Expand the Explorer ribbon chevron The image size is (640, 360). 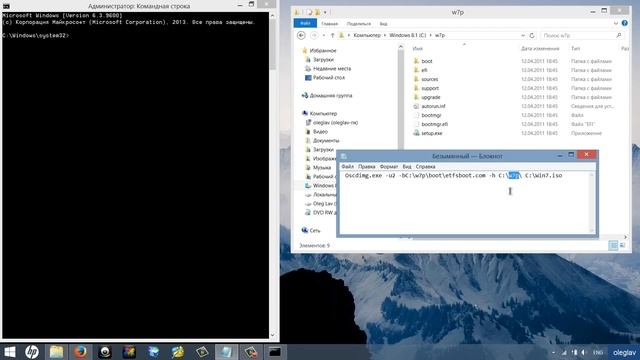(616, 24)
